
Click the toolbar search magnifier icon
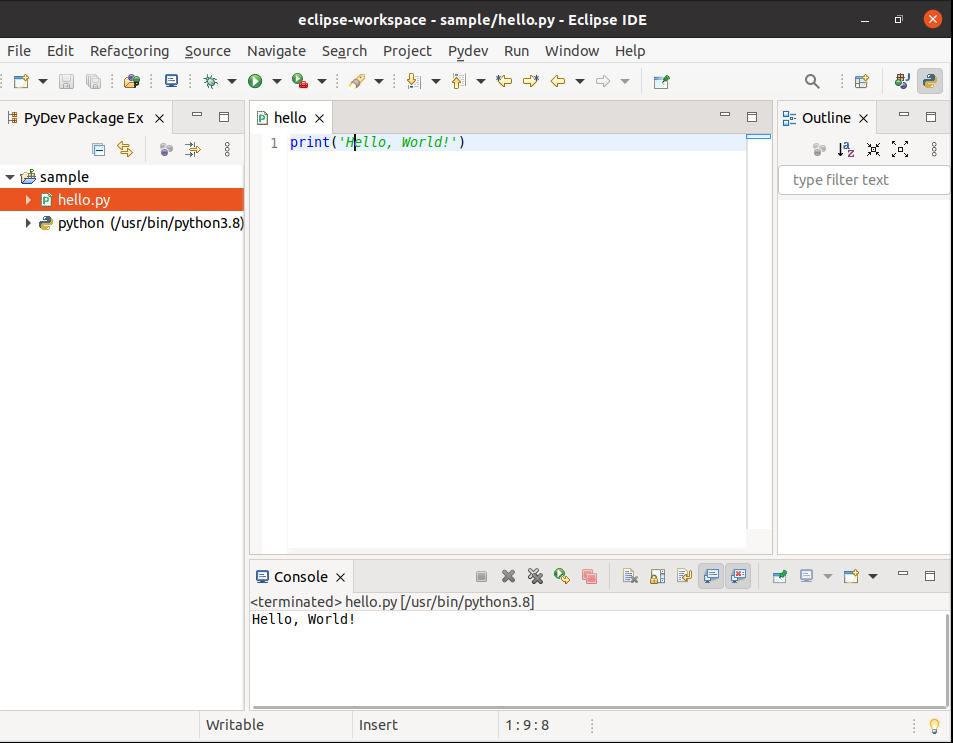(x=812, y=81)
